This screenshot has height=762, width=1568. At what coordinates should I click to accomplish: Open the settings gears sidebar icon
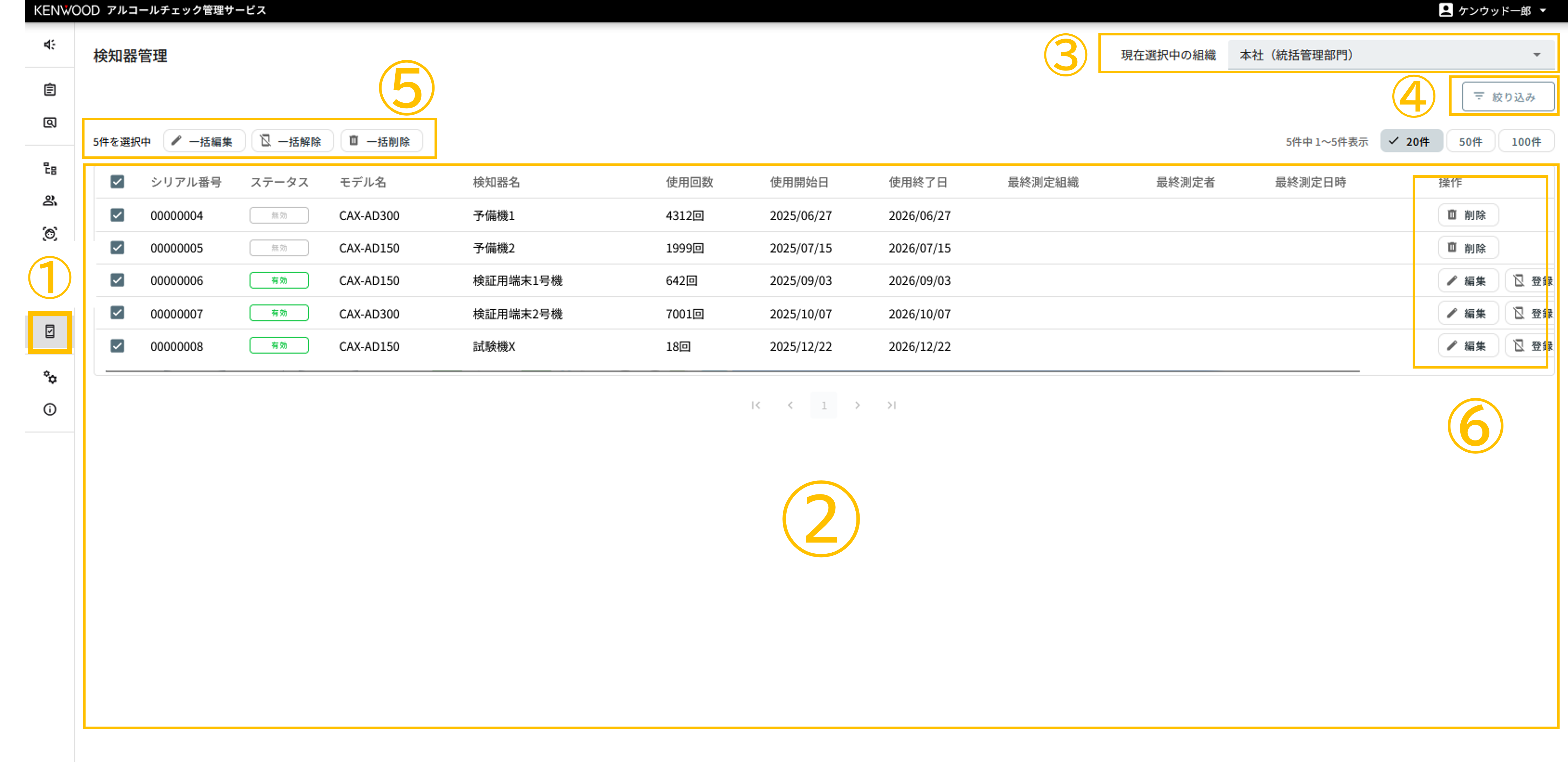tap(50, 377)
